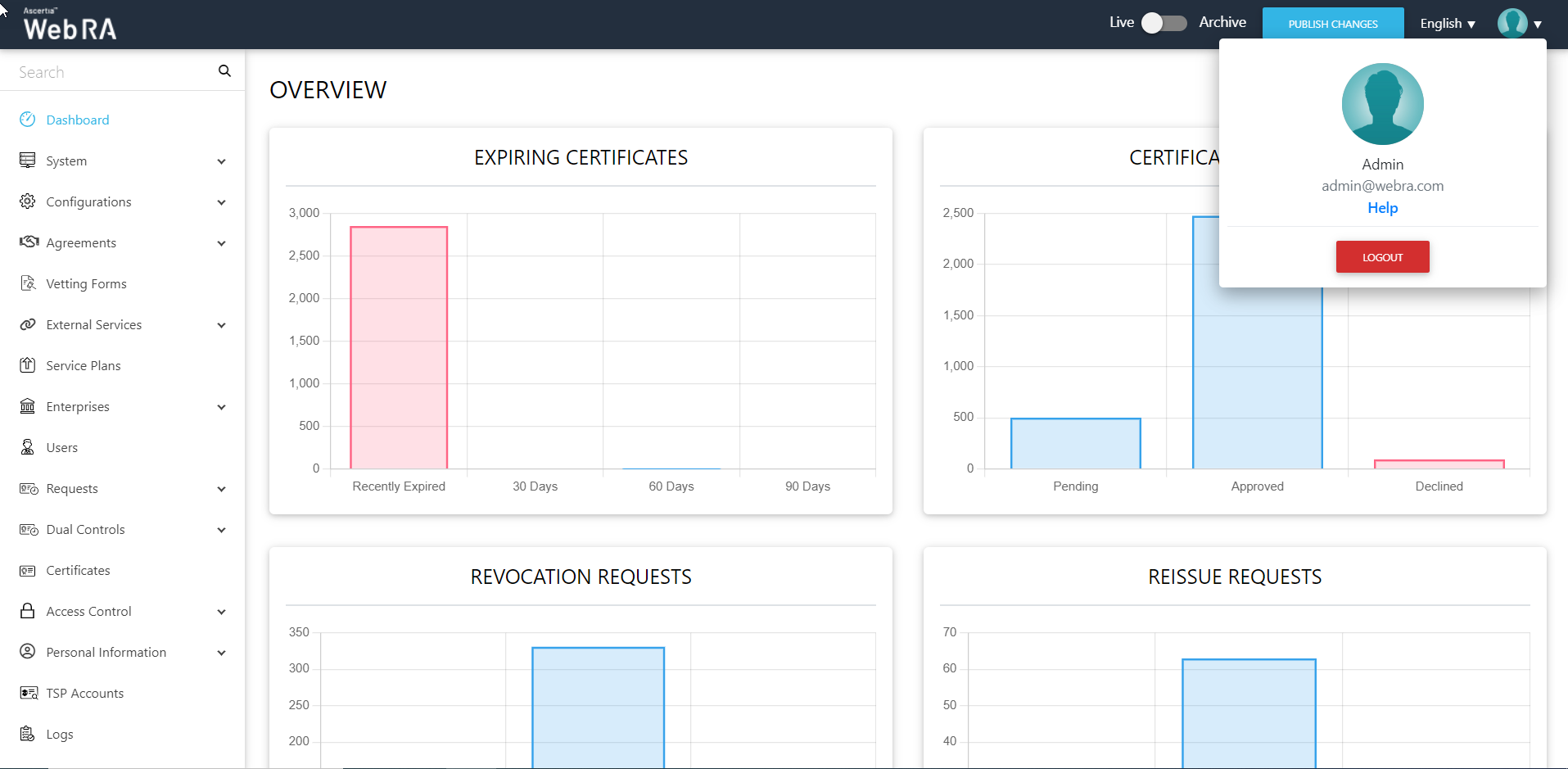Click the user avatar in header
Viewport: 1568px width, 769px height.
point(1512,23)
